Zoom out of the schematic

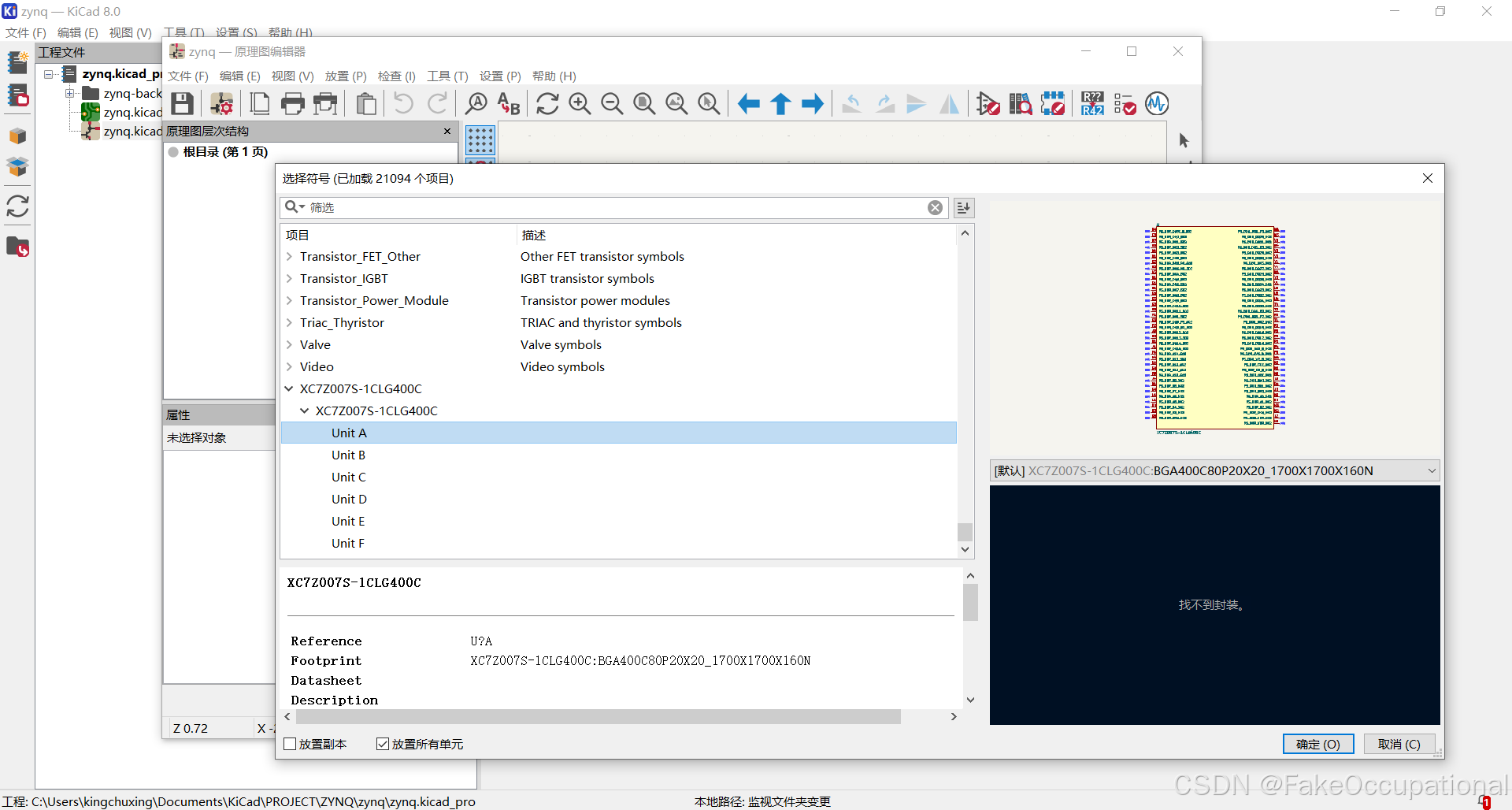[x=612, y=104]
